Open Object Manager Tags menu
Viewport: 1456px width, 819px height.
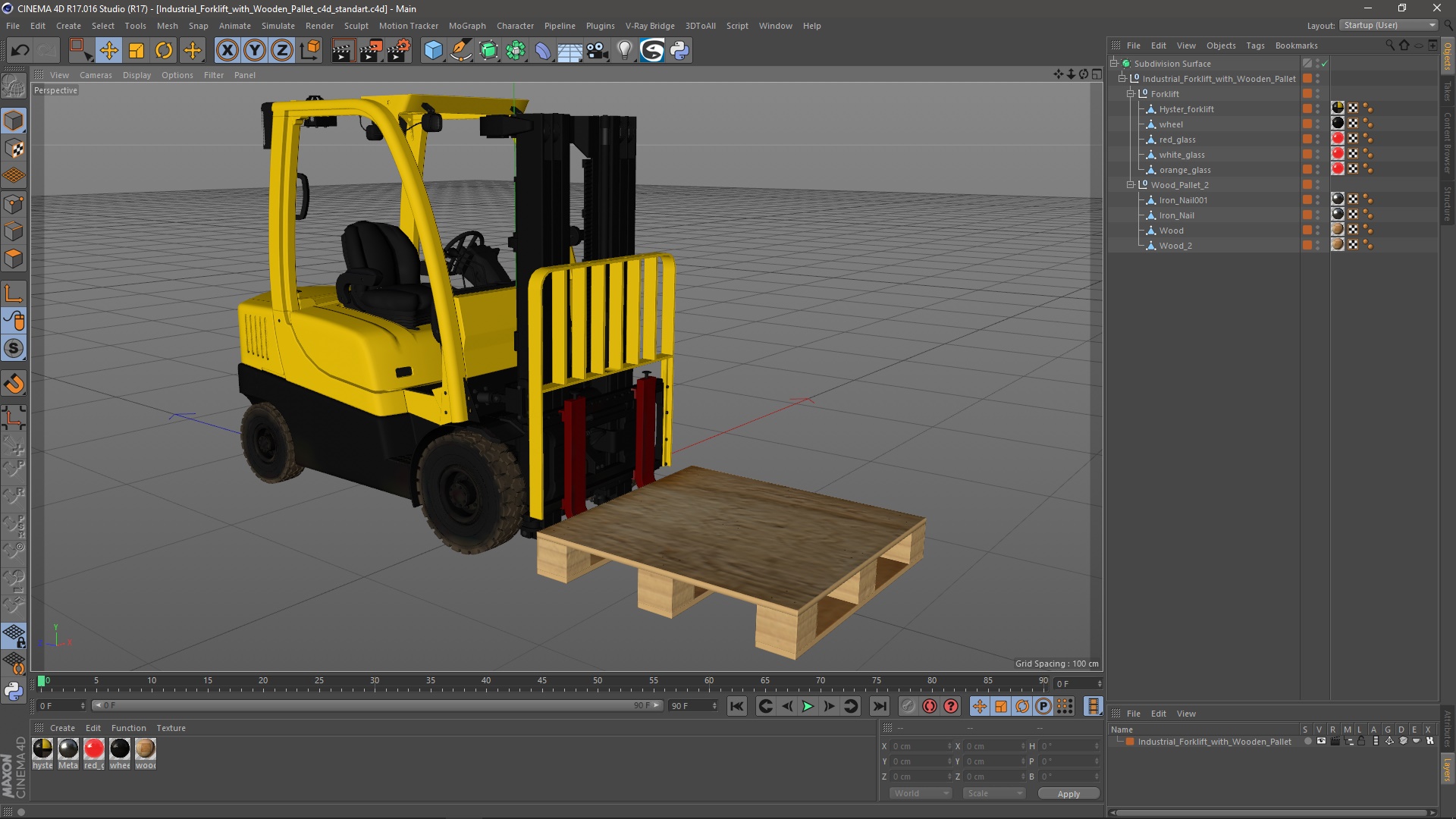point(1255,45)
